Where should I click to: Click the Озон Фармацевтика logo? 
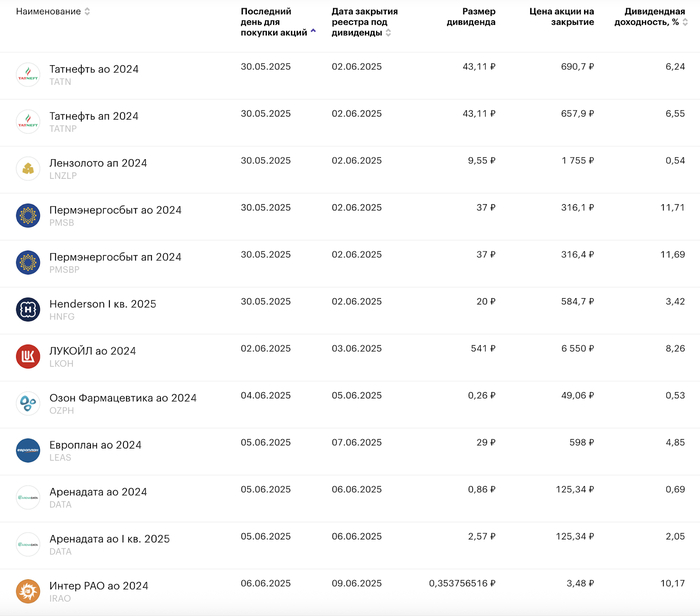pyautogui.click(x=28, y=403)
